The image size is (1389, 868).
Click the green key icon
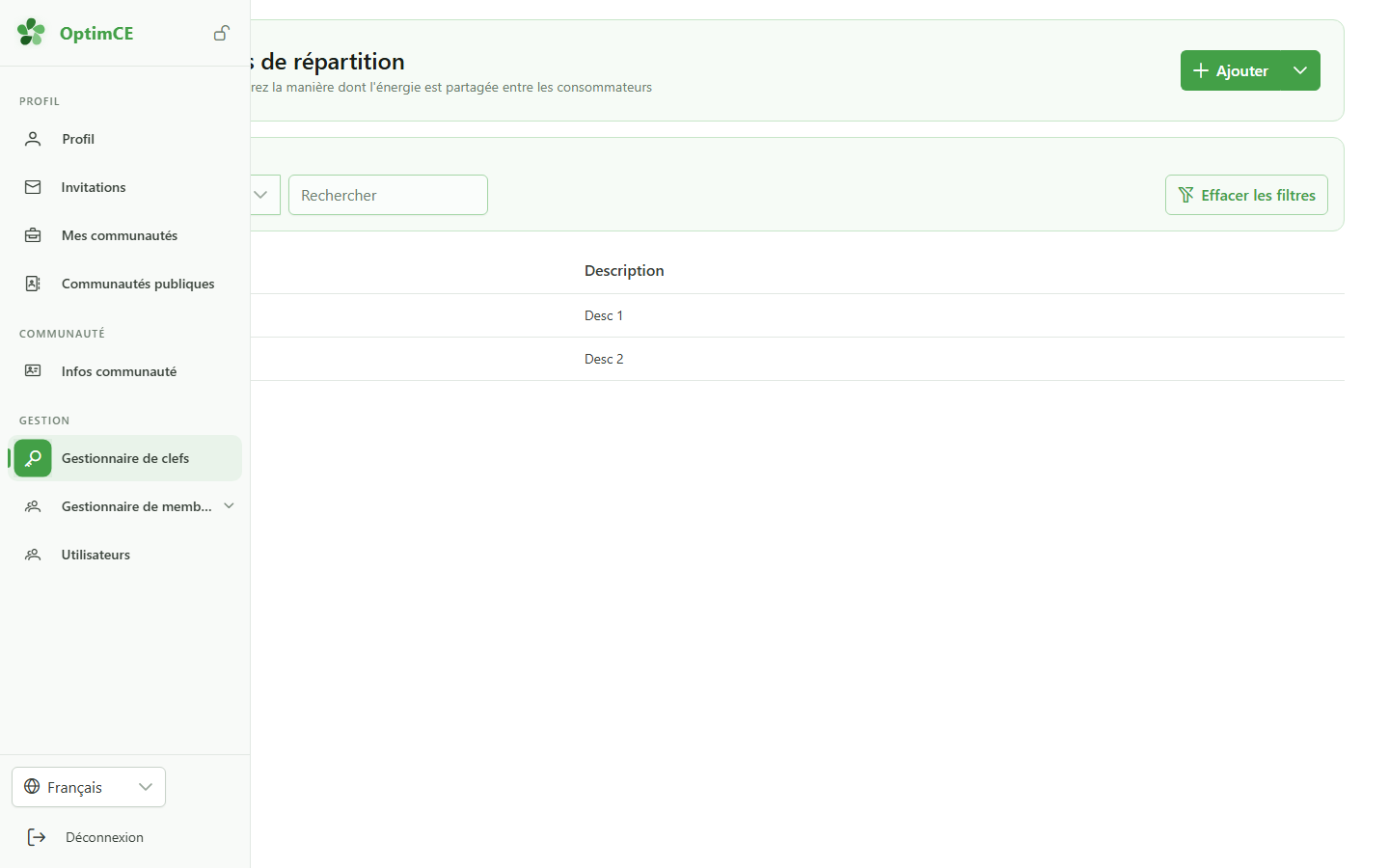(x=33, y=458)
